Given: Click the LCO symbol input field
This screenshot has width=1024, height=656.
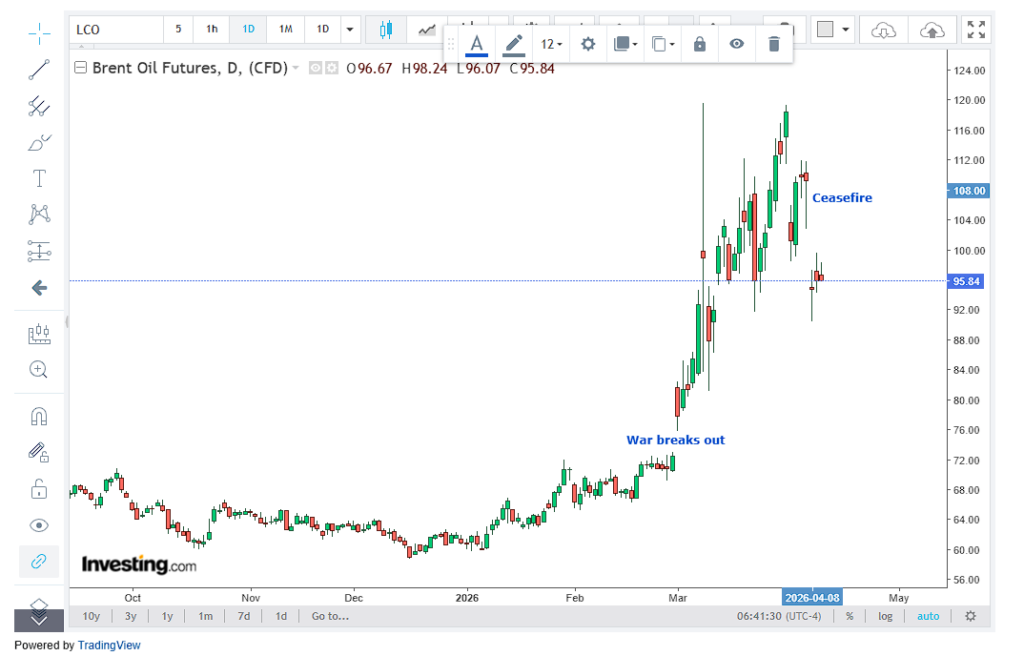Looking at the screenshot, I should click(110, 29).
